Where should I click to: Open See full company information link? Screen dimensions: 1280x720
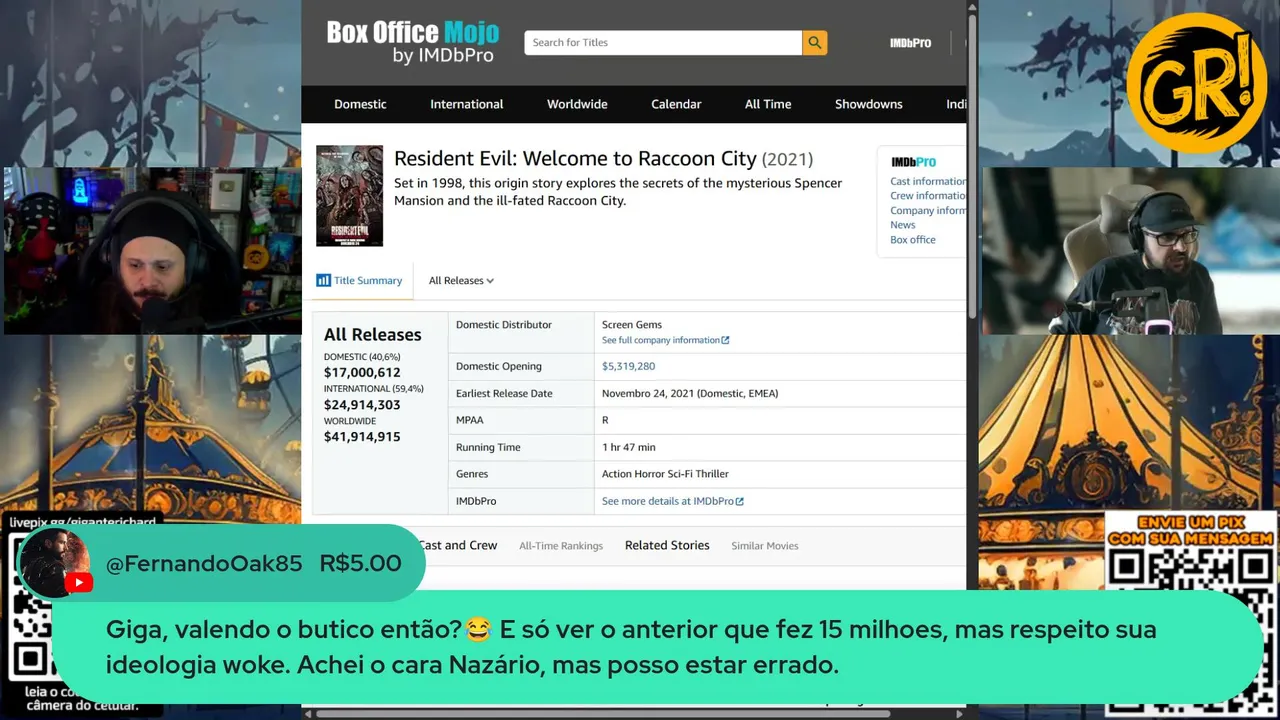(665, 340)
